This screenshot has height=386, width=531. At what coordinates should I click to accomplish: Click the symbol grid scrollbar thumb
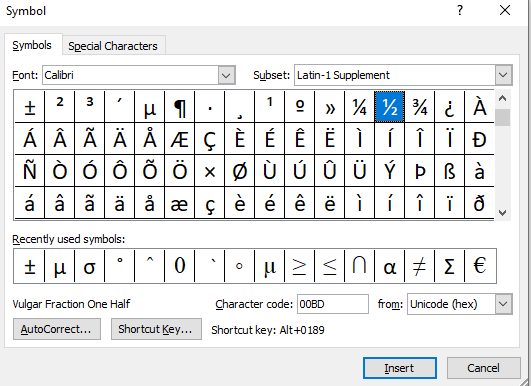pos(503,117)
